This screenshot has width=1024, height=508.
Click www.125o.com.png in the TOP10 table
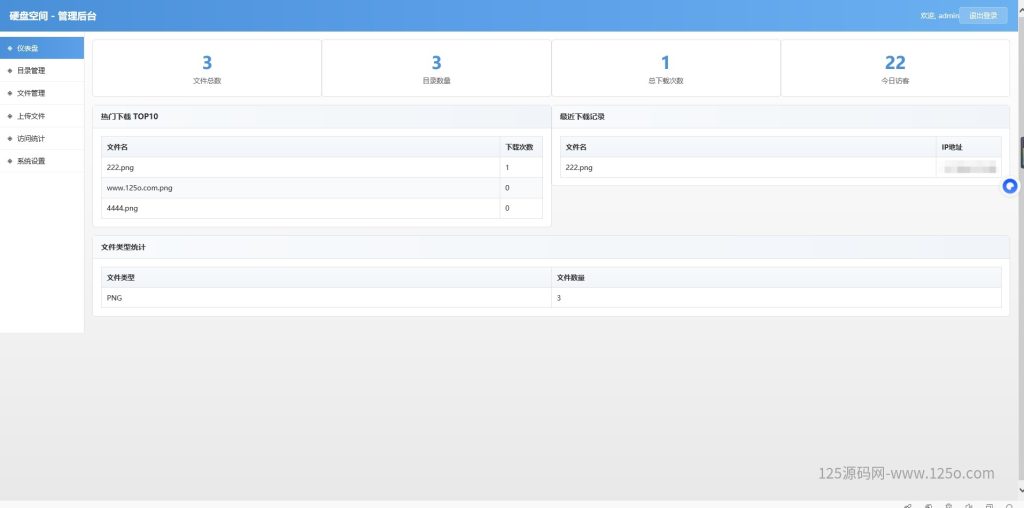[140, 188]
